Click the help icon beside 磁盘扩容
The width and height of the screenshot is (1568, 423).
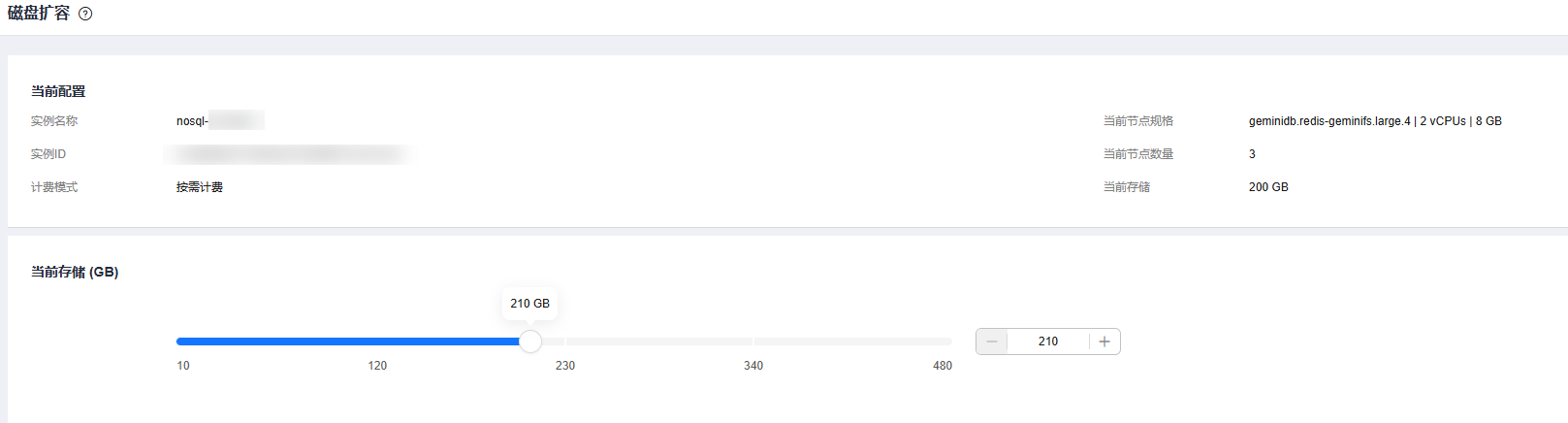click(x=85, y=15)
